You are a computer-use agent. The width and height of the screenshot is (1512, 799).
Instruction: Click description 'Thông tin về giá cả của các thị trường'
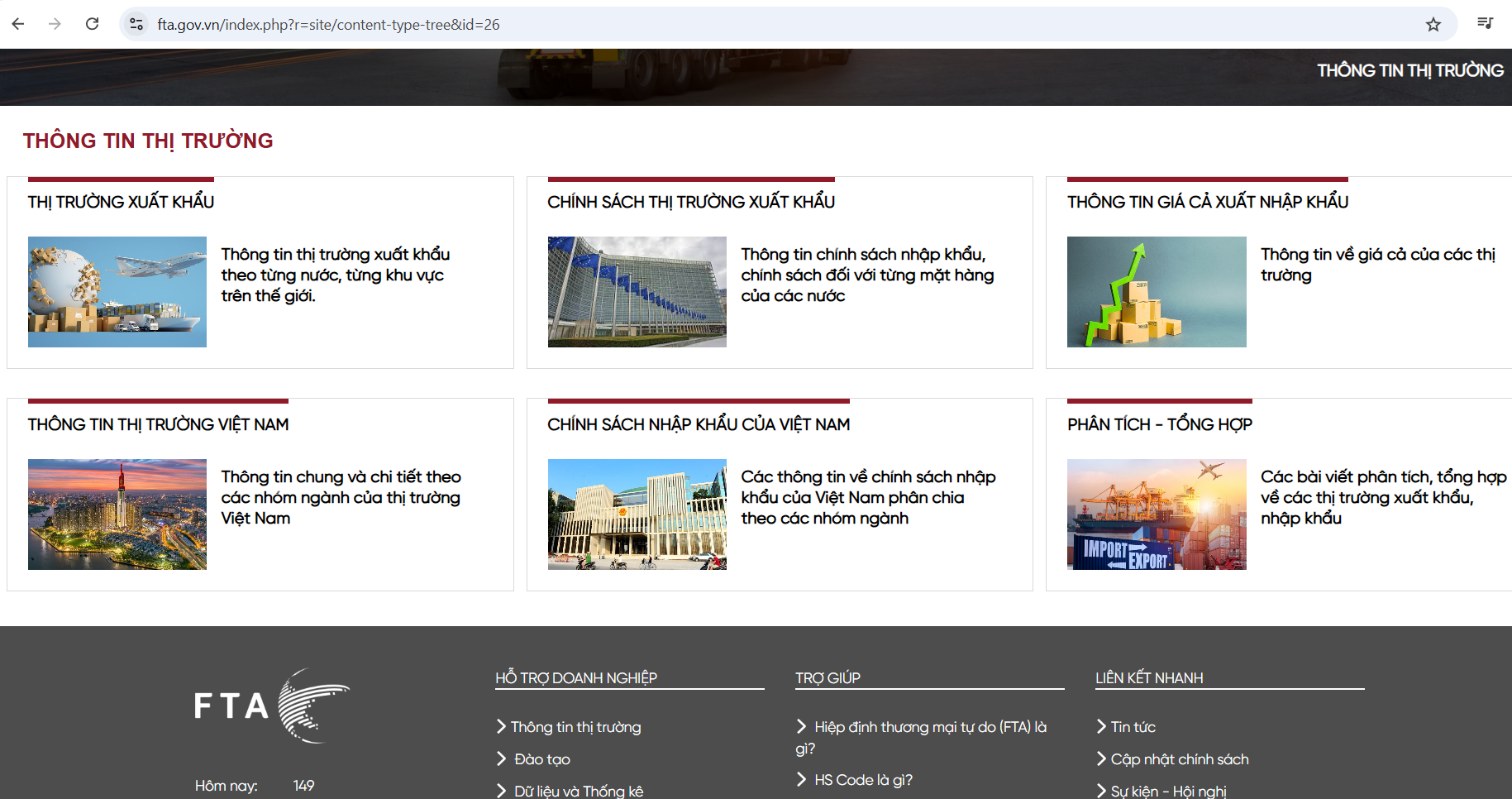[1378, 265]
